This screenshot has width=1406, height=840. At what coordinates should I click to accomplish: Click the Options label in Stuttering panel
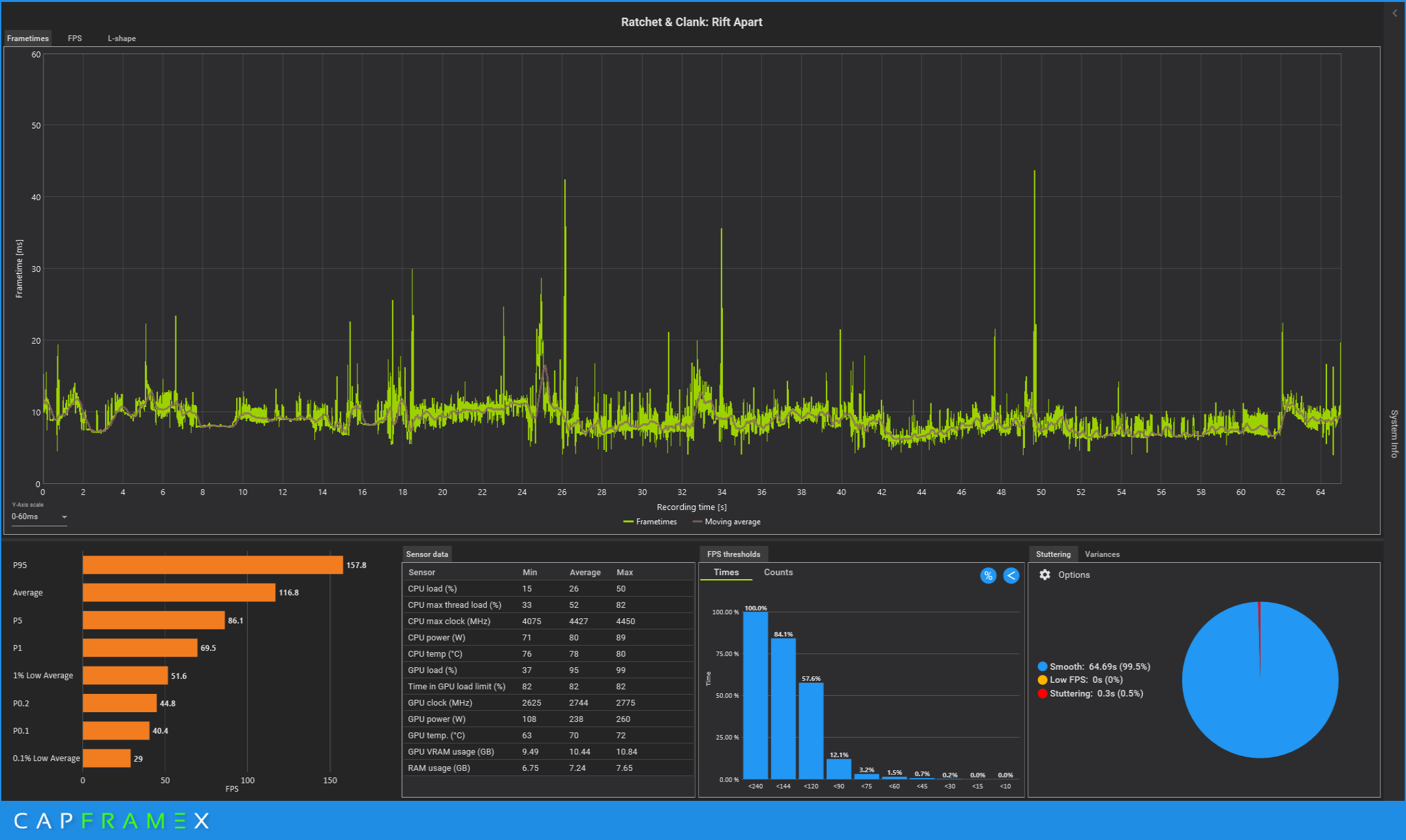click(x=1073, y=575)
